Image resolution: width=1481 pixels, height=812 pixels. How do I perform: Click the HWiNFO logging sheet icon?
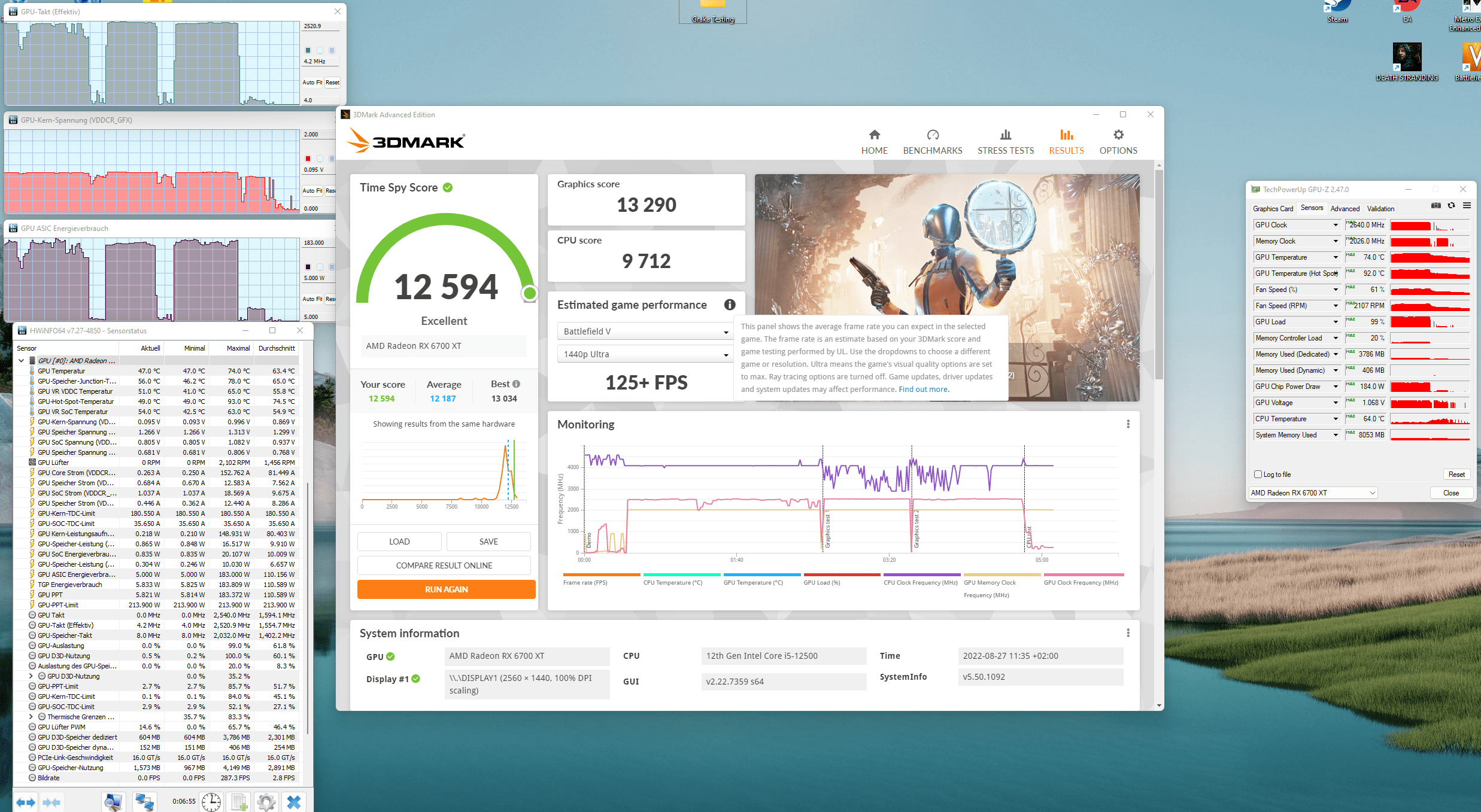239,802
